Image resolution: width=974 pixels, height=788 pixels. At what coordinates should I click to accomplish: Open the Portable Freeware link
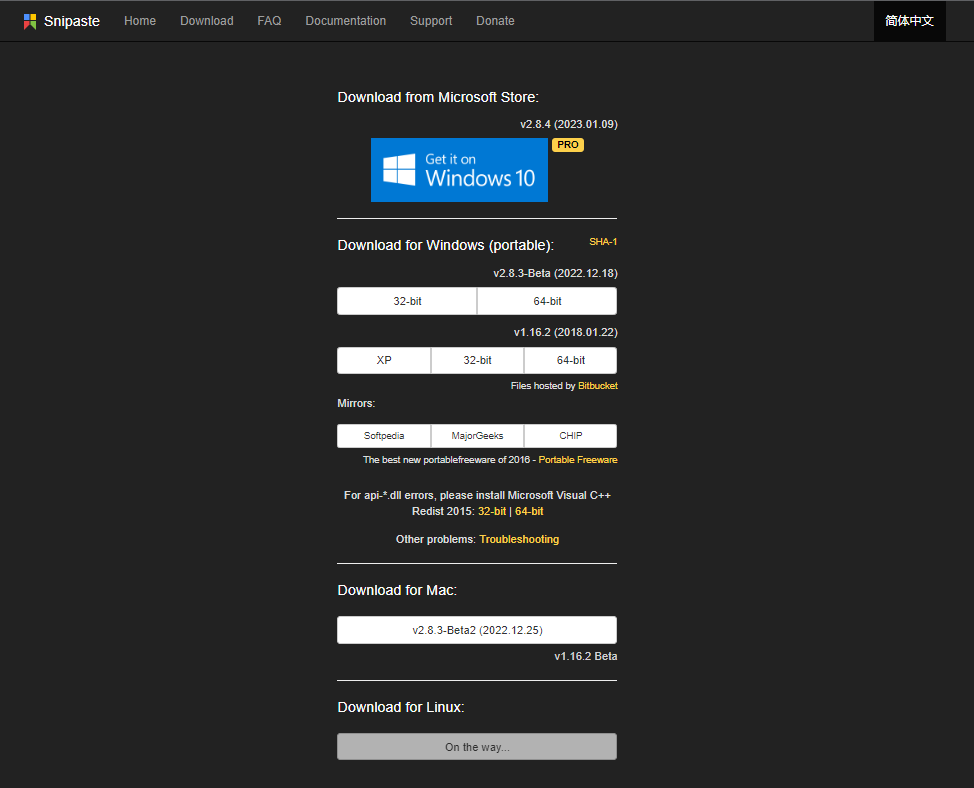[578, 460]
